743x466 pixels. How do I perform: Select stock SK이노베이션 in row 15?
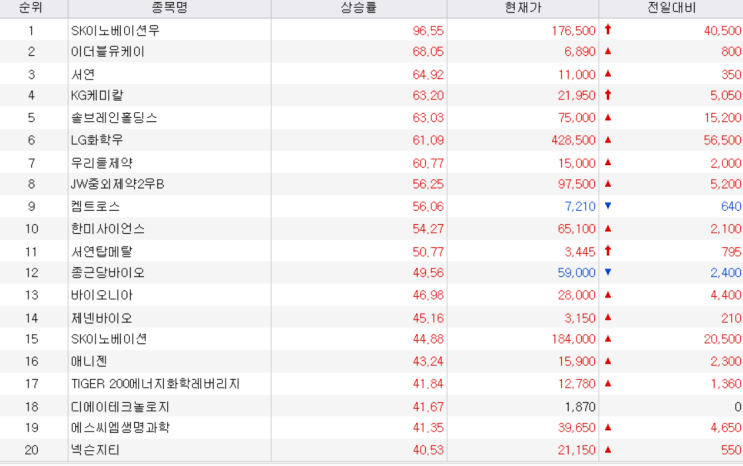coord(109,339)
